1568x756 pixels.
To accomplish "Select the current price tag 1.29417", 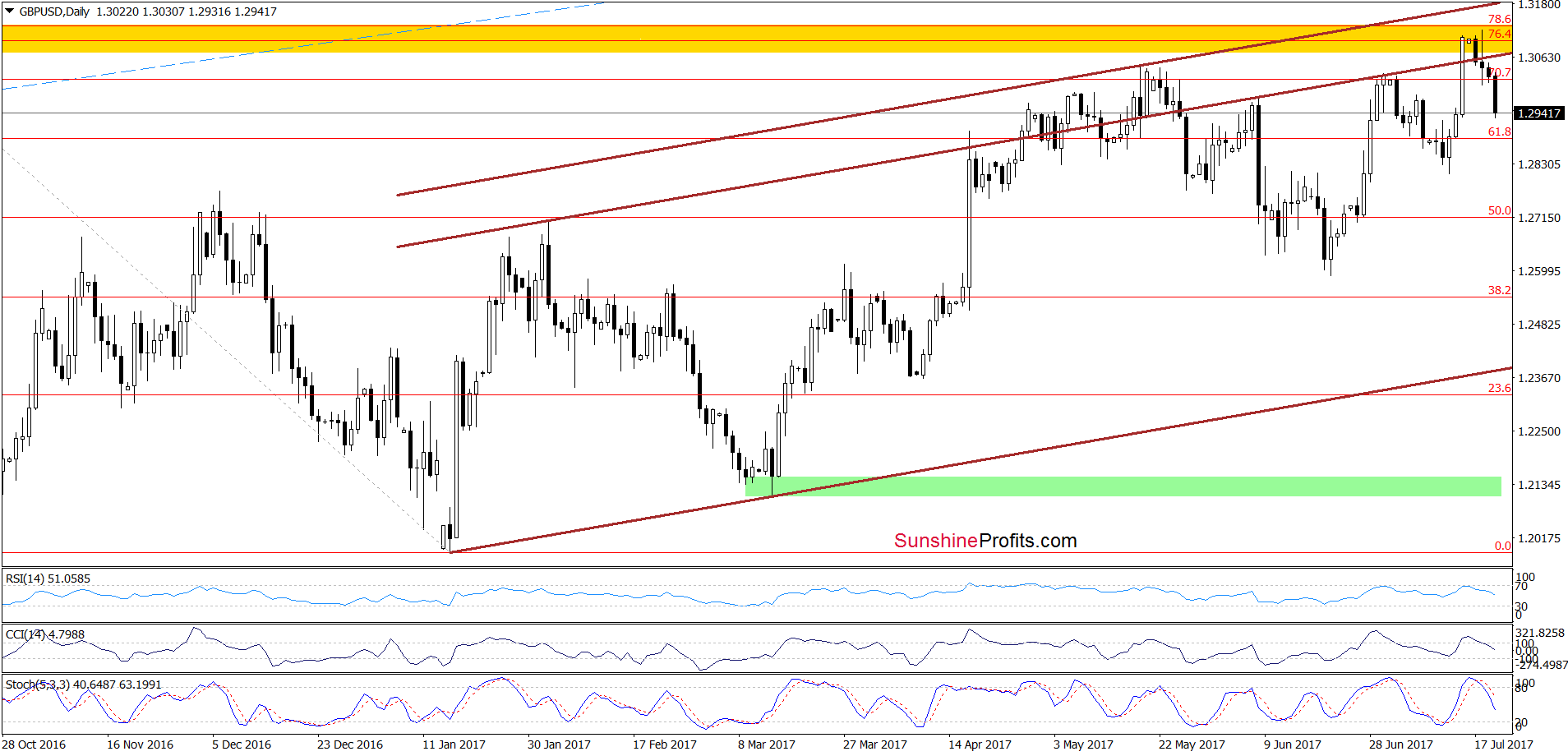I will coord(1538,113).
